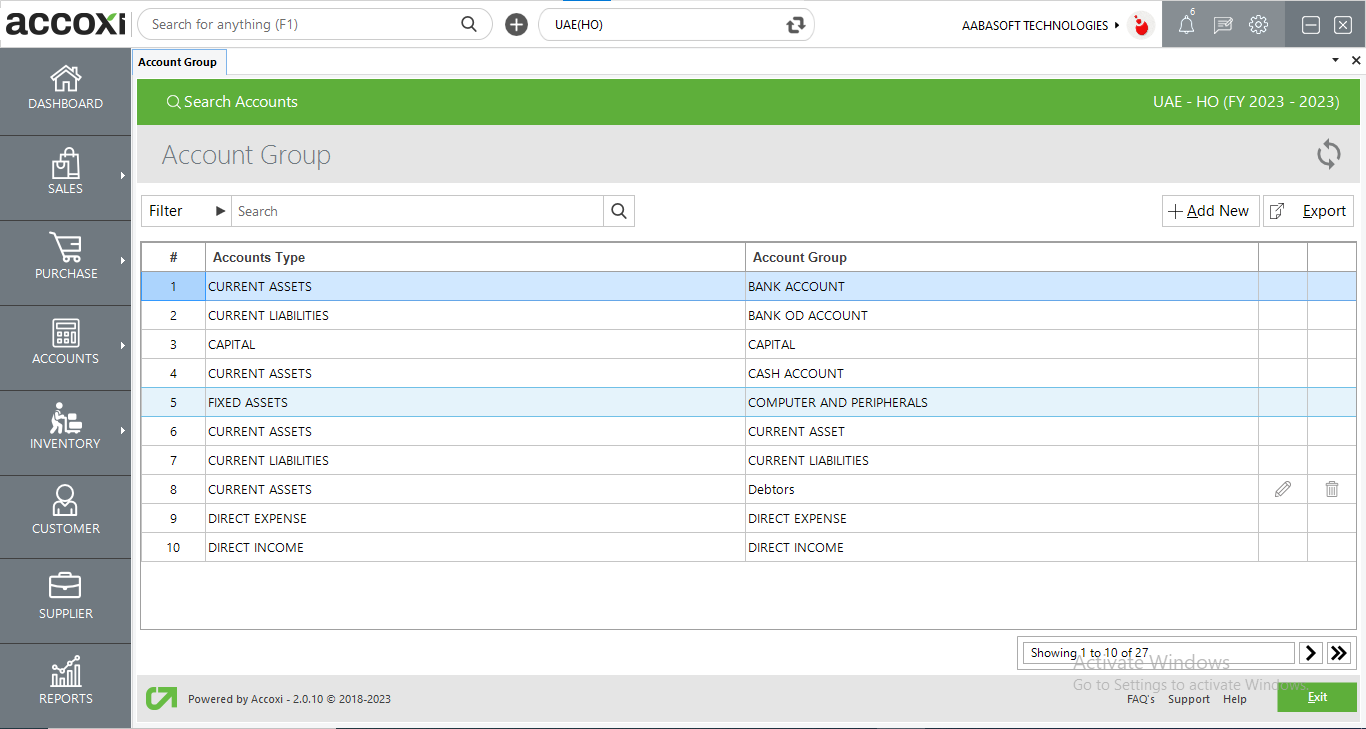Open the FAQ's link
1366x729 pixels.
1141,699
